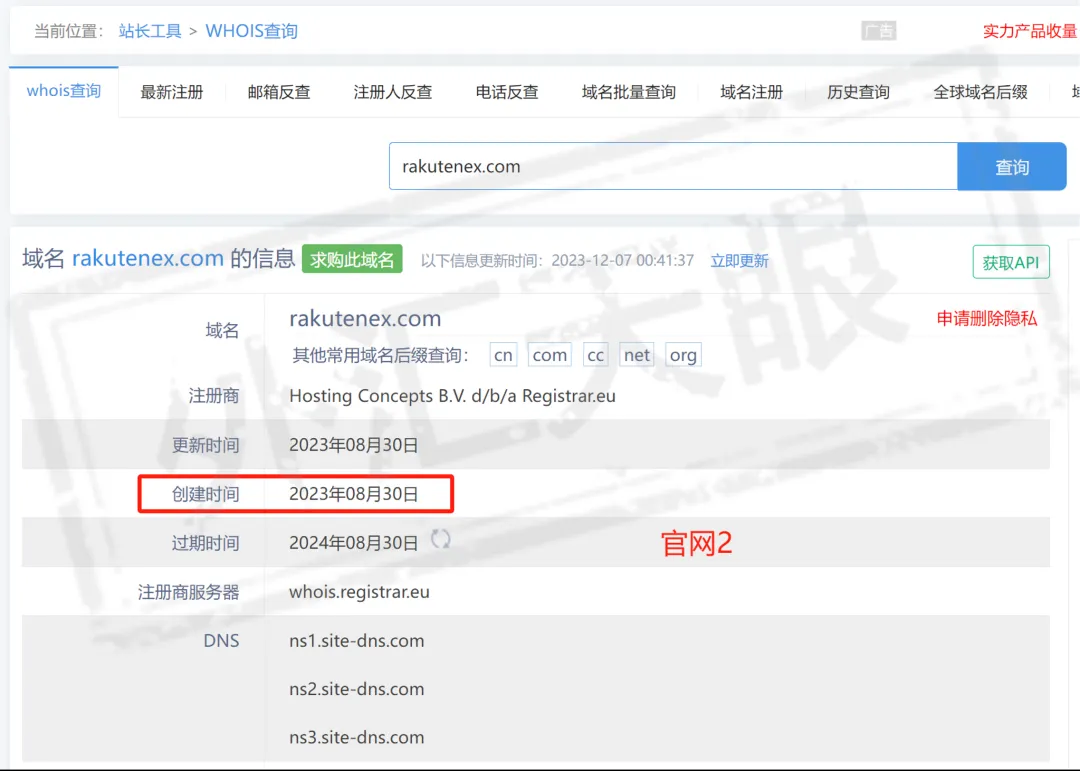This screenshot has height=771, width=1080.
Task: Click the domain name rakutenex.com in the 域名 row
Action: pyautogui.click(x=365, y=318)
